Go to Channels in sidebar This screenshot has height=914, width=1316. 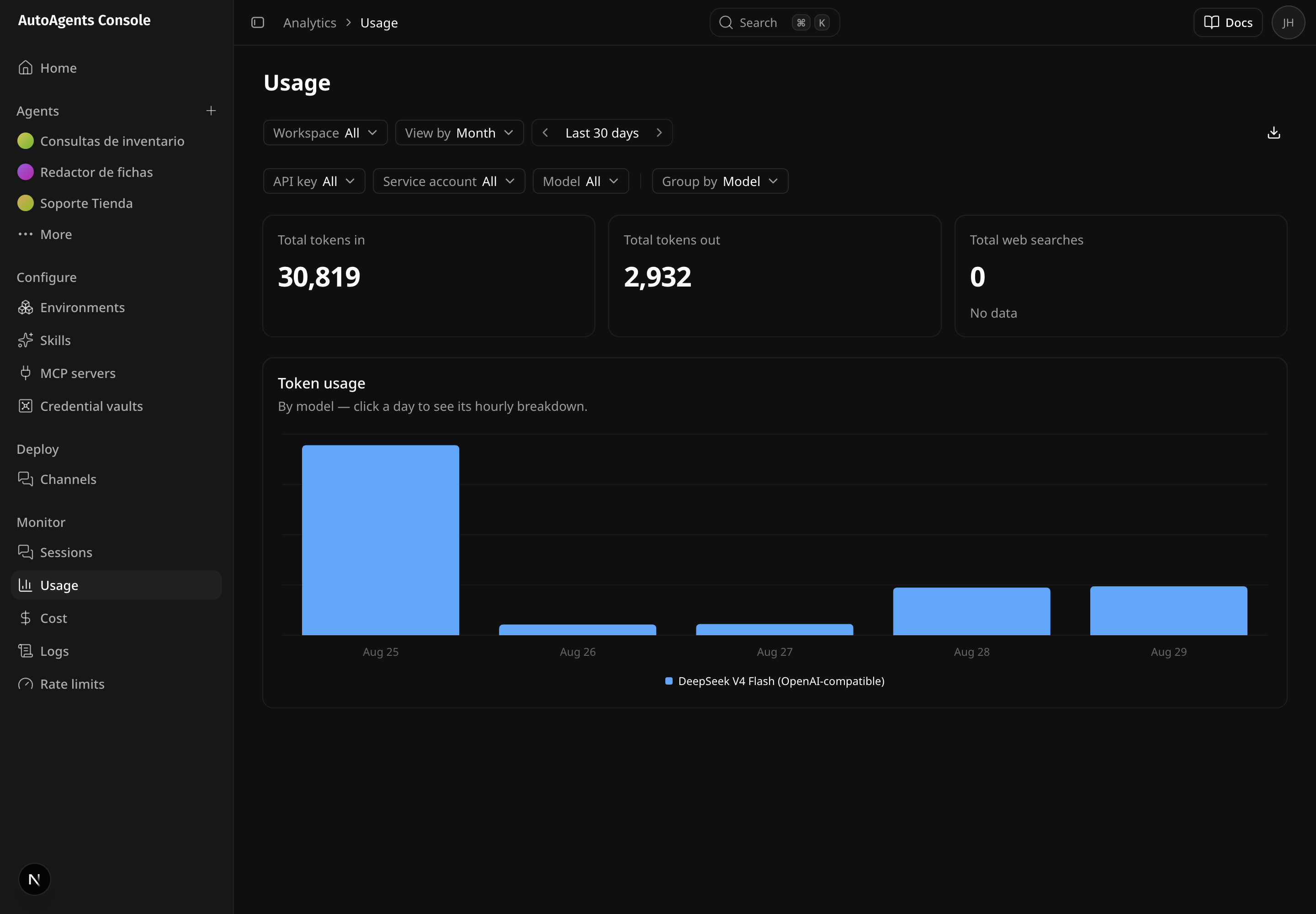tap(116, 479)
